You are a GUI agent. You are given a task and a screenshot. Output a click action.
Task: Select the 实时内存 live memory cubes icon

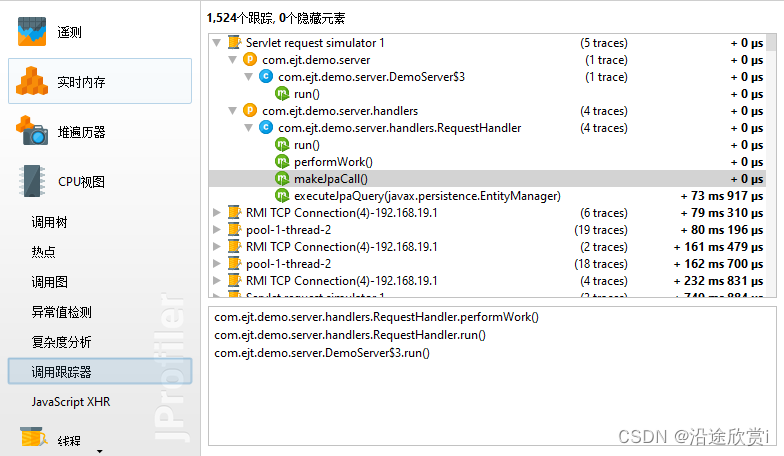(x=32, y=81)
